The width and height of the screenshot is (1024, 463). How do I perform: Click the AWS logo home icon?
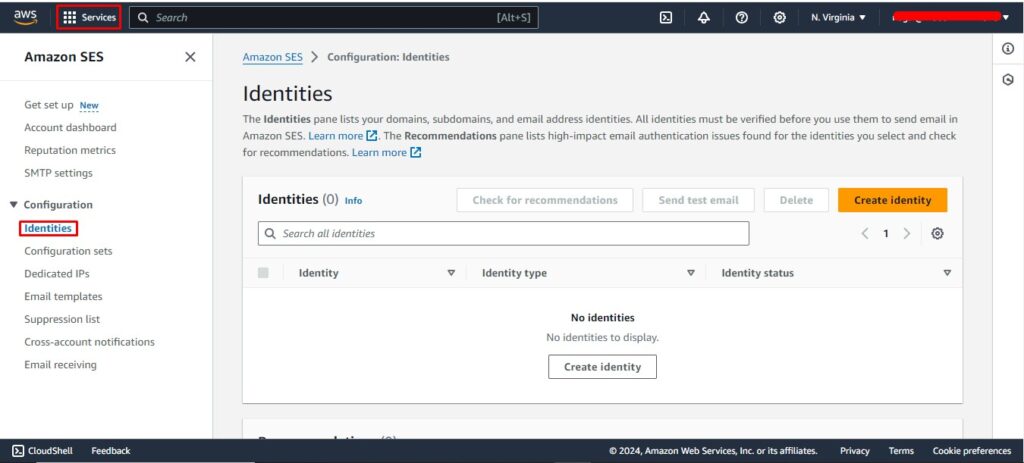(25, 18)
